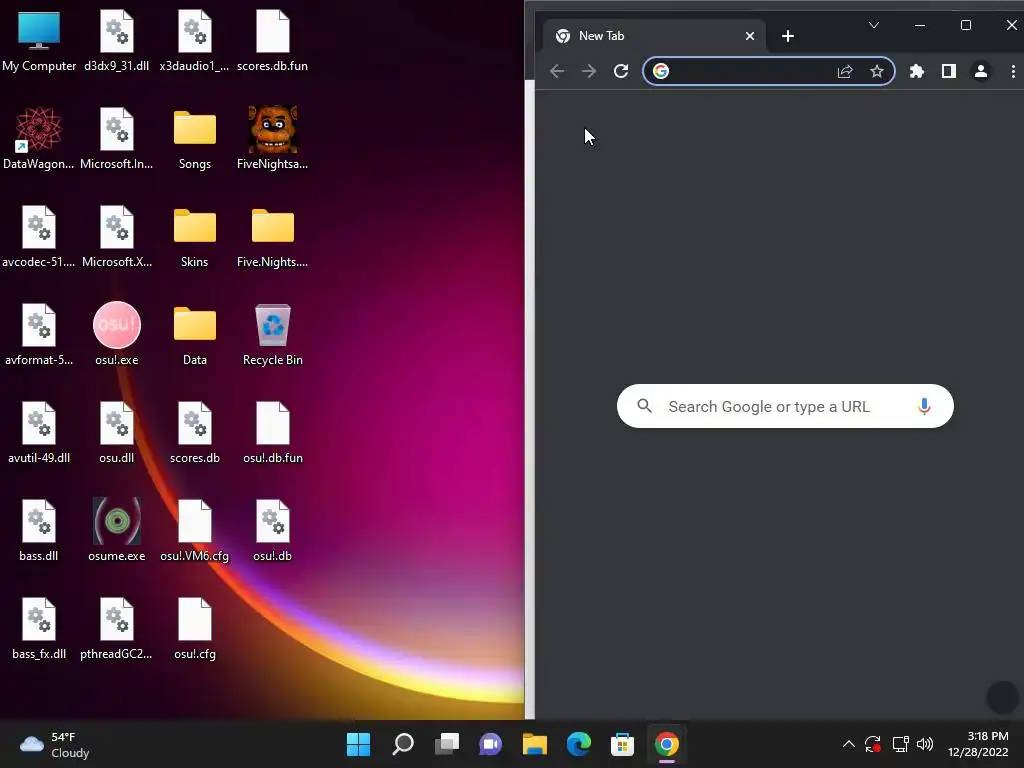Select the Songs folder
Viewport: 1024px width, 768px height.
(195, 138)
